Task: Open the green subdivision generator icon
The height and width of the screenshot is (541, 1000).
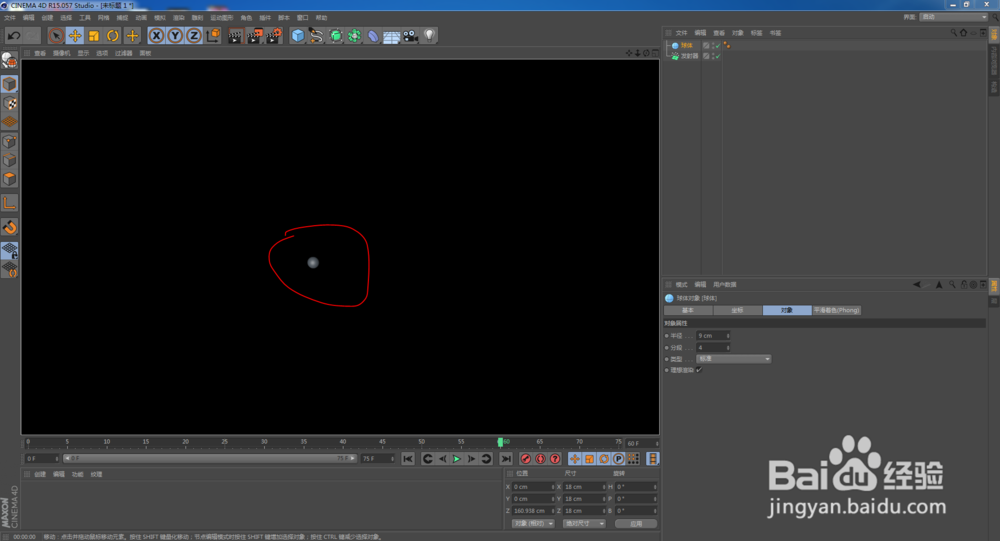Action: tap(335, 36)
